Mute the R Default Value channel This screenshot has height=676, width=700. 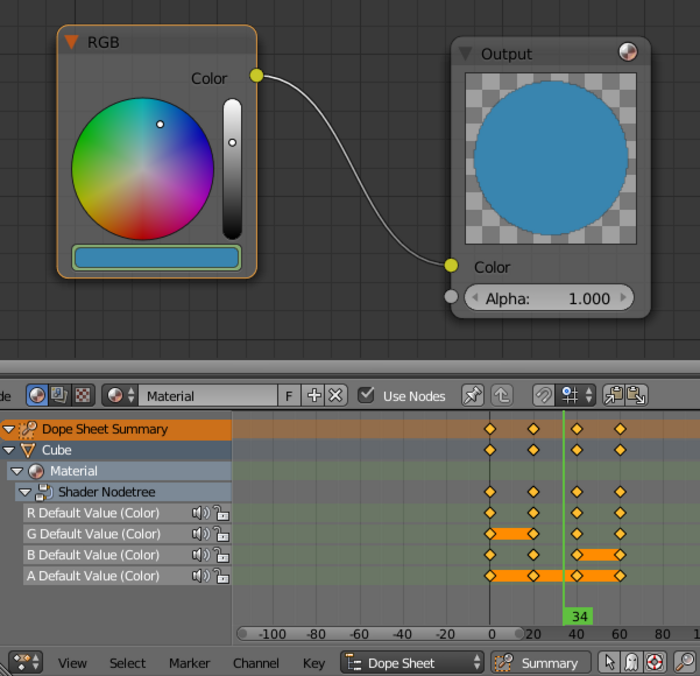[x=200, y=513]
